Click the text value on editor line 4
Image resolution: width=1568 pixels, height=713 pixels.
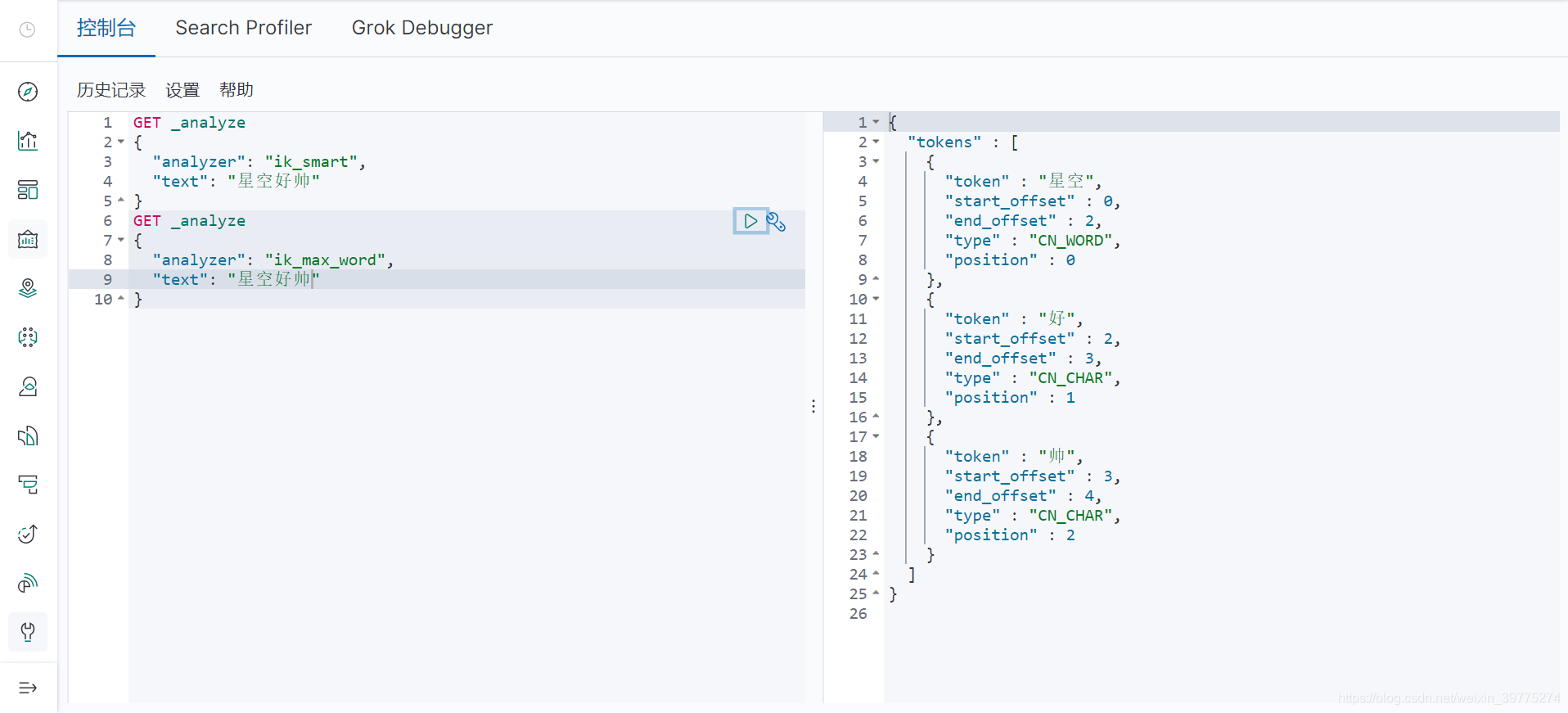pyautogui.click(x=273, y=181)
